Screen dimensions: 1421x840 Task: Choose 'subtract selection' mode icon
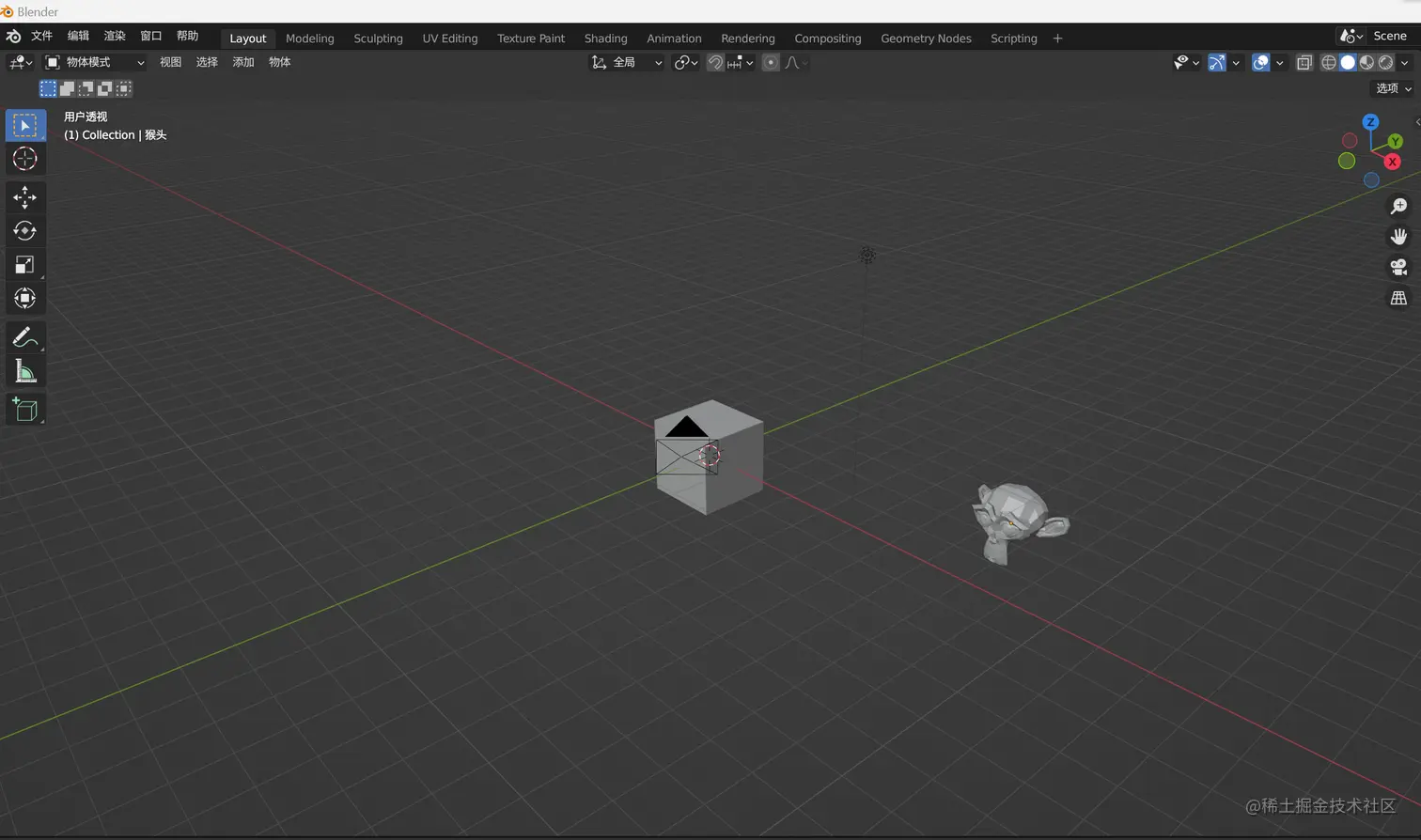coord(86,88)
